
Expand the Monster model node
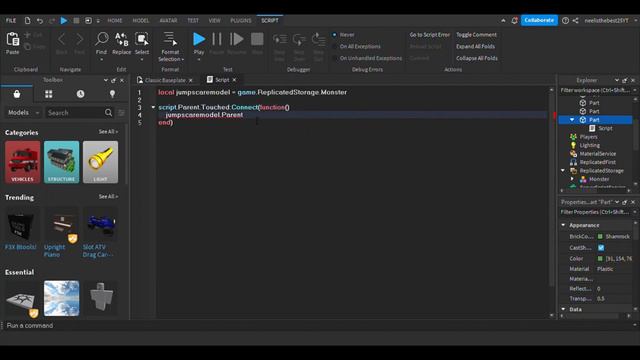coord(572,179)
